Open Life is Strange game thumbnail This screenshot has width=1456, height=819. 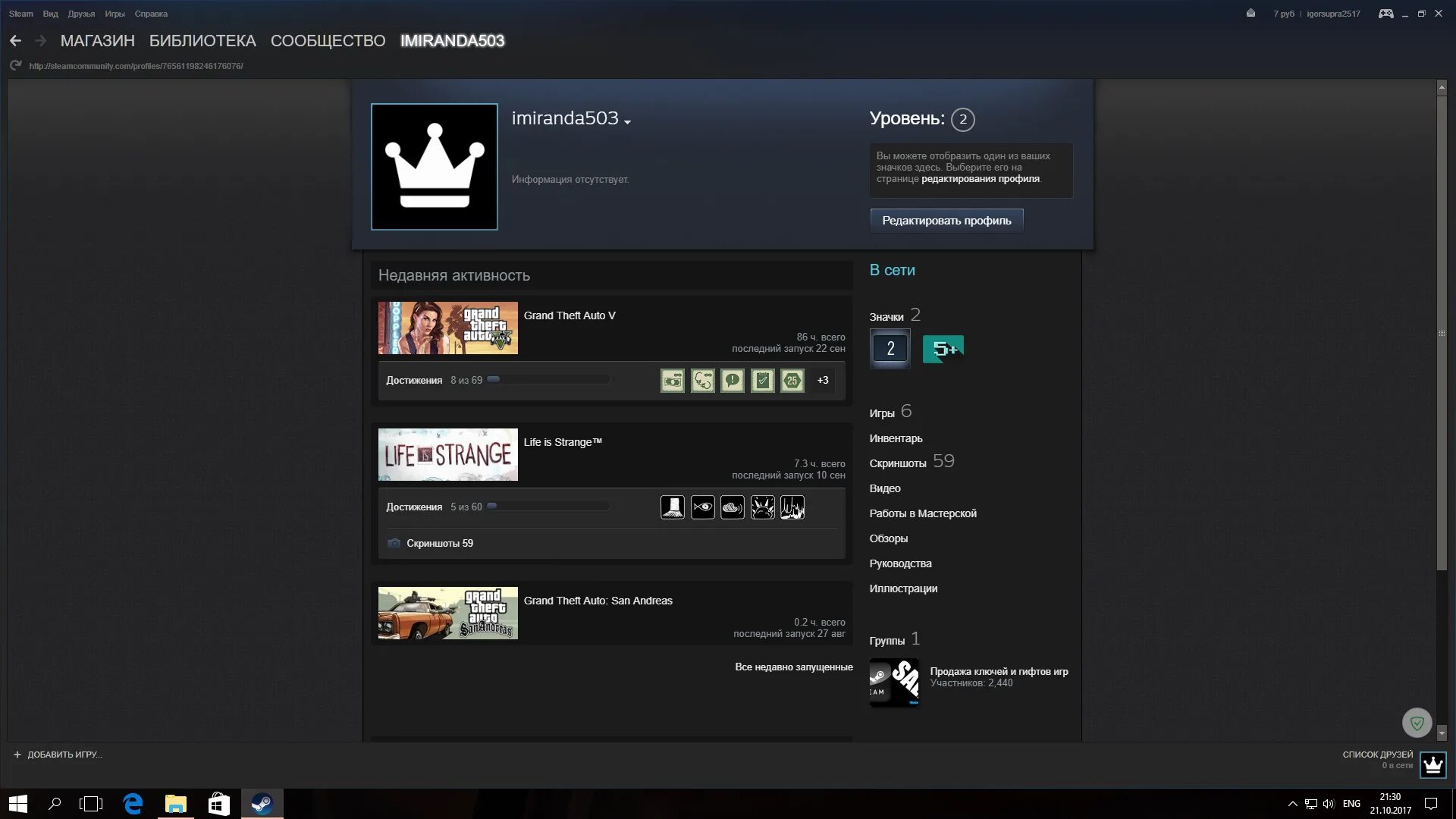point(448,455)
